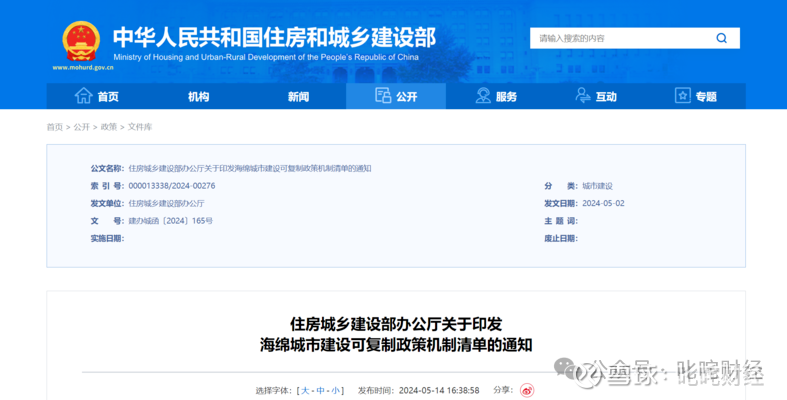Share to Weibo icon
The image size is (787, 400).
(527, 390)
